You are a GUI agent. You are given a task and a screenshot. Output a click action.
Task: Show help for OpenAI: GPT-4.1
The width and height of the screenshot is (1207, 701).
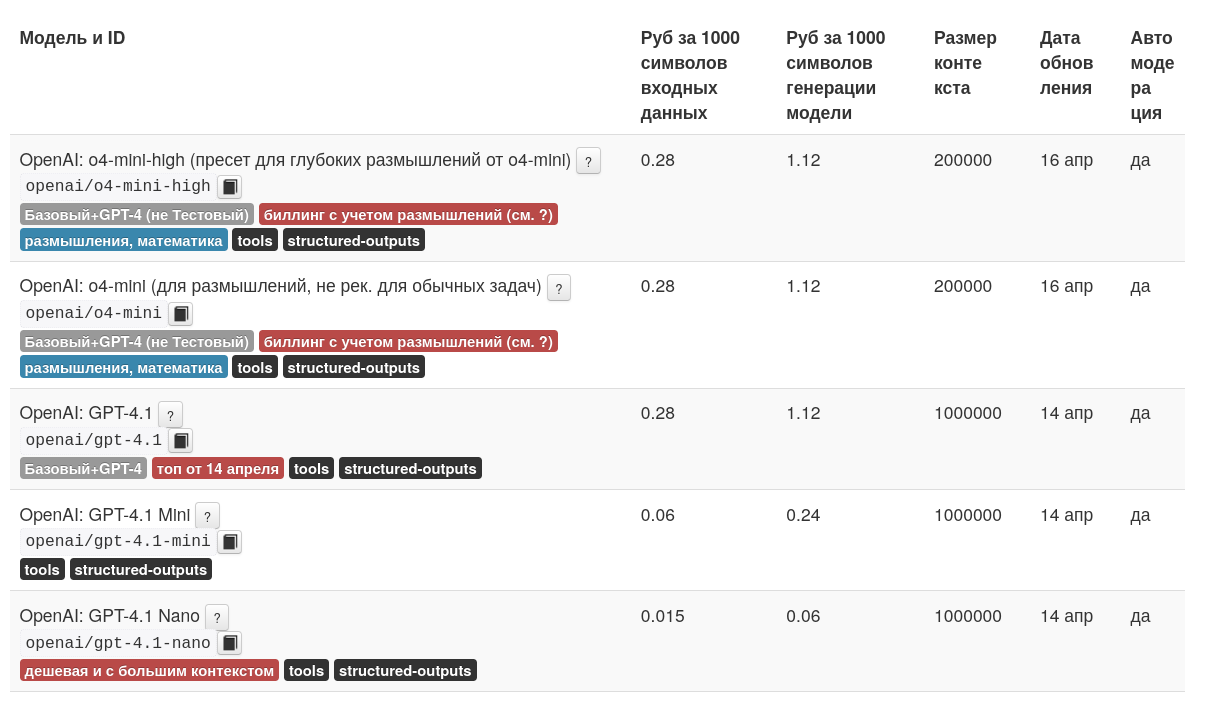coord(171,415)
